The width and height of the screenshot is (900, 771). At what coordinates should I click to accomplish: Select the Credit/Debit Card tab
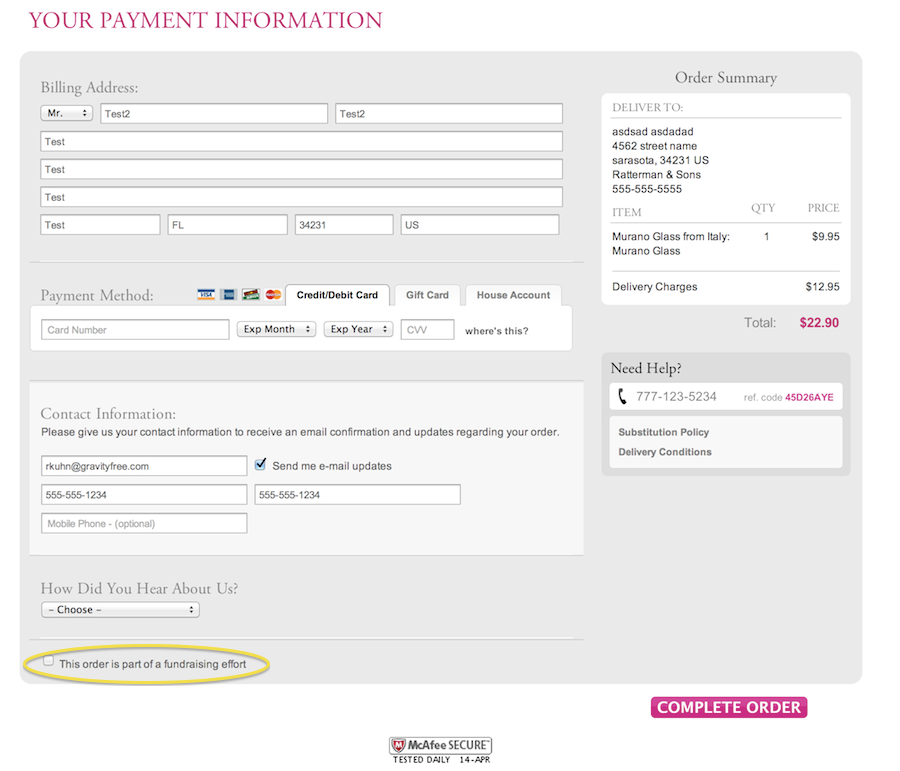[x=337, y=295]
